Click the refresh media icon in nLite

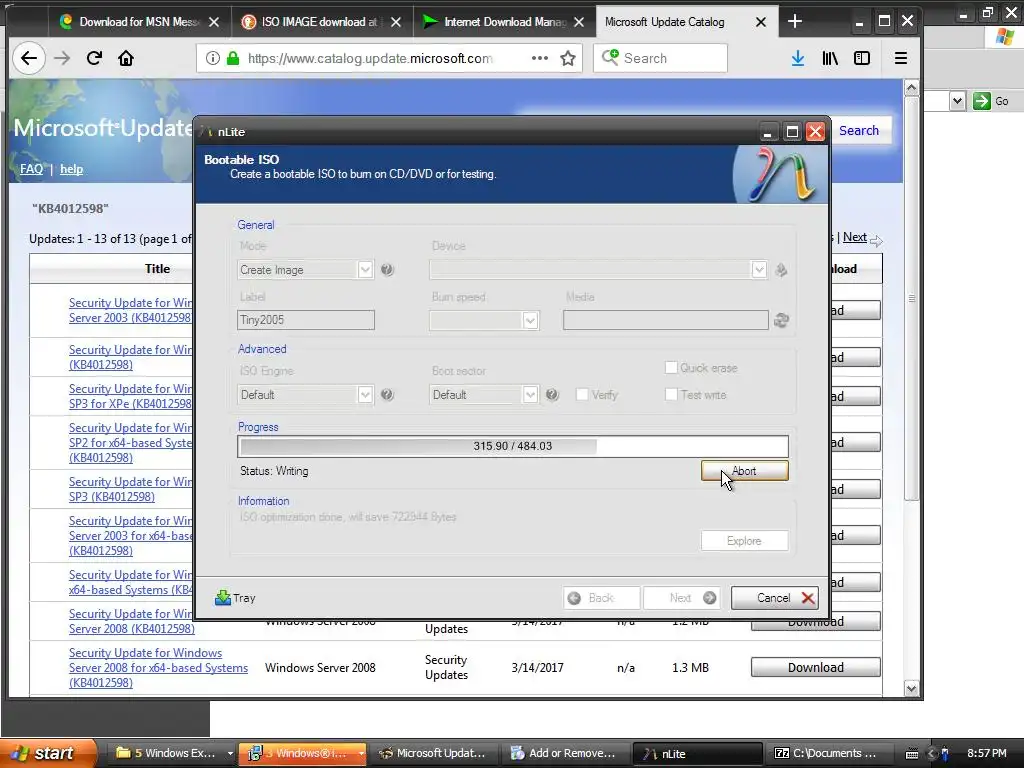[781, 320]
